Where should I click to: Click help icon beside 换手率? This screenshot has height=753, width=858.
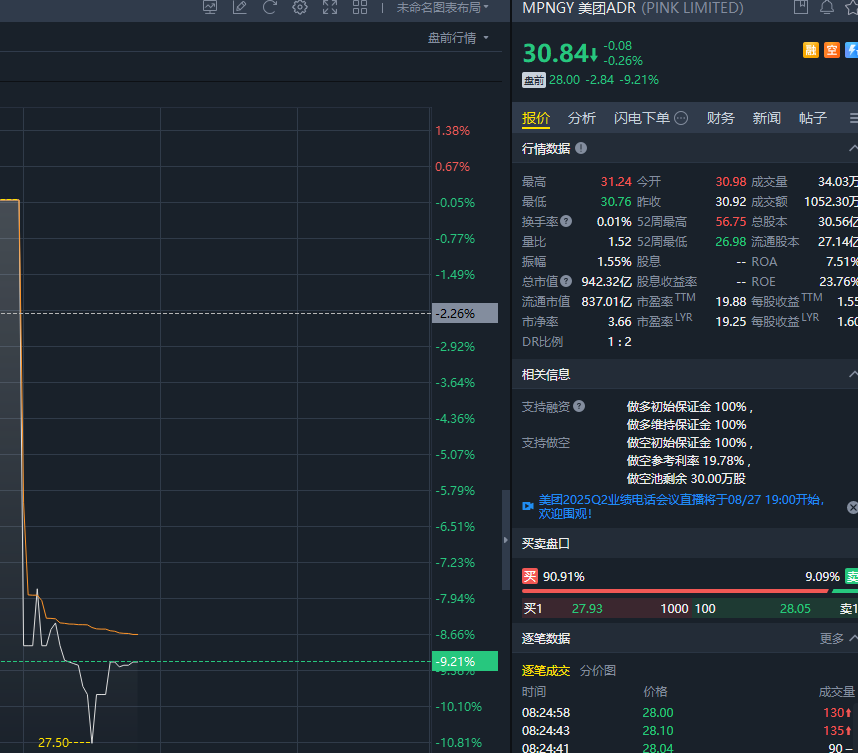566,221
